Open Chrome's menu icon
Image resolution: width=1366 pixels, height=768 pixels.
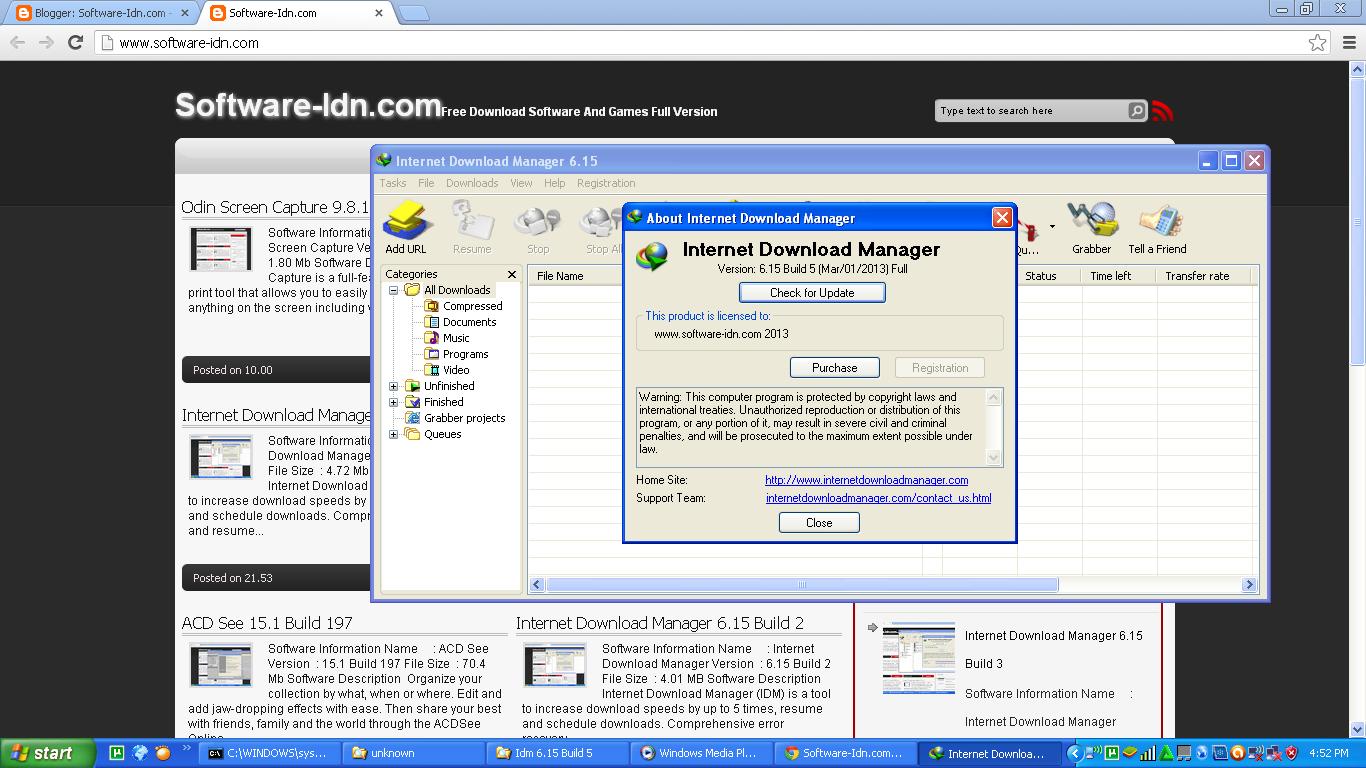(1350, 42)
